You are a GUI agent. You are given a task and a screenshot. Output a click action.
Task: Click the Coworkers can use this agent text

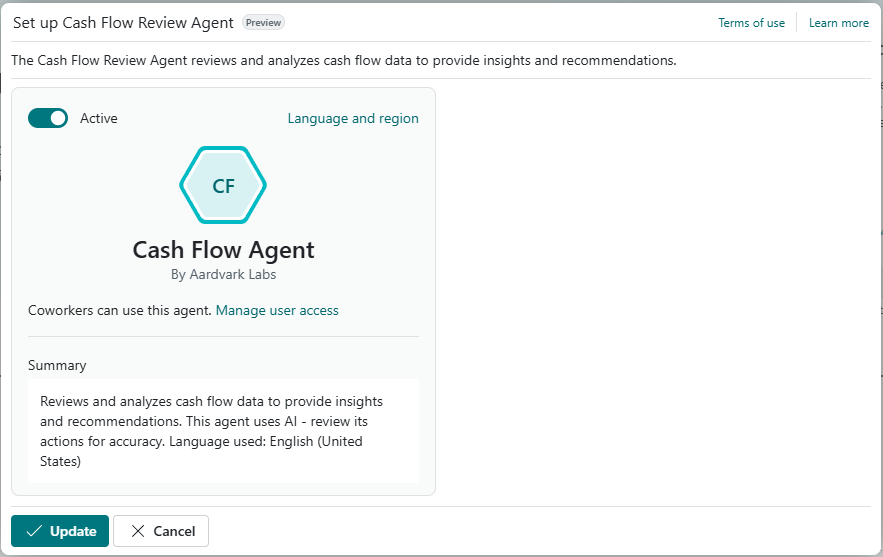pos(119,310)
